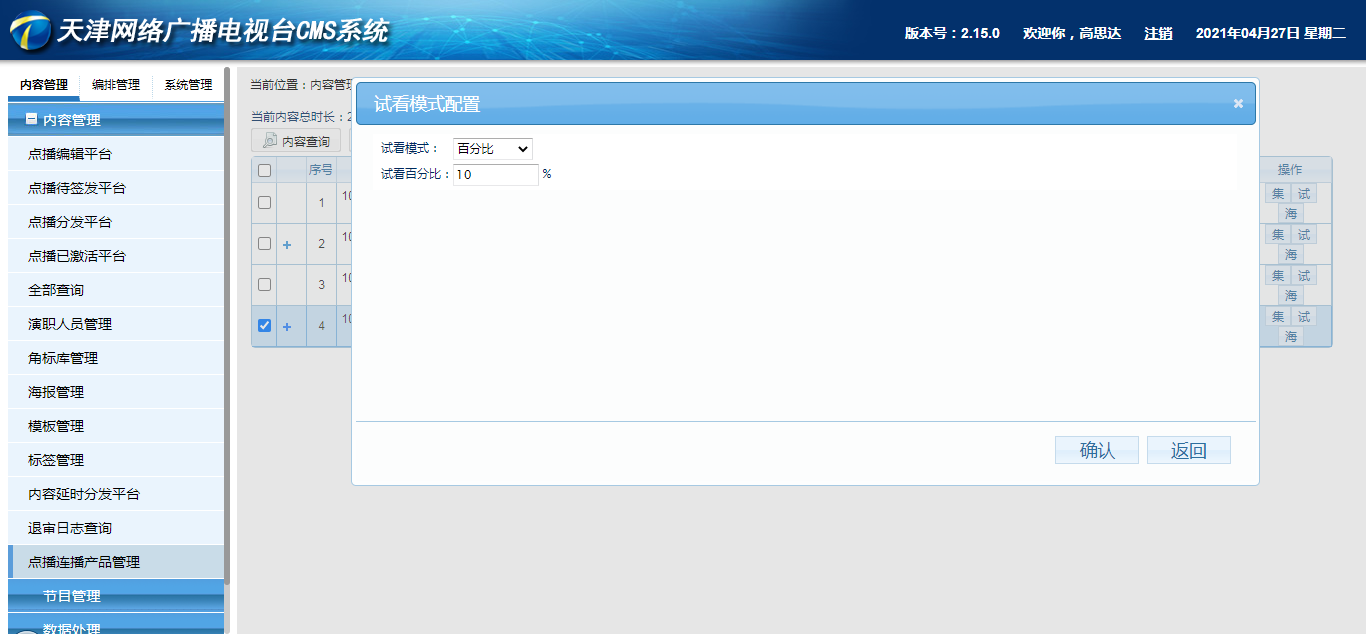
Task: Uncheck the row 4 checkbox
Action: pos(264,325)
